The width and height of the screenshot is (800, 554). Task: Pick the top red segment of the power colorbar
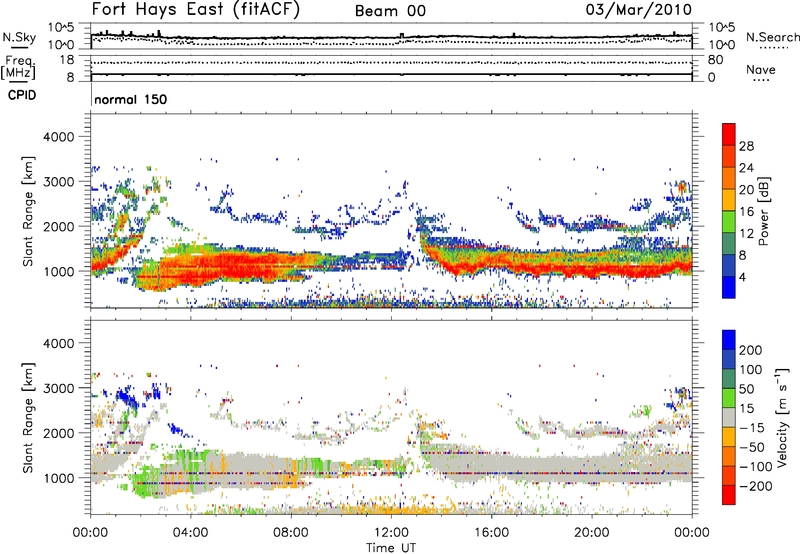coord(729,135)
